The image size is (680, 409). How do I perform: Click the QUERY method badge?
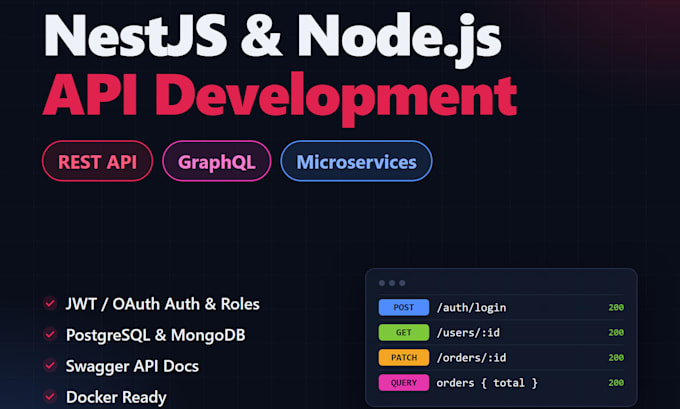tap(404, 383)
